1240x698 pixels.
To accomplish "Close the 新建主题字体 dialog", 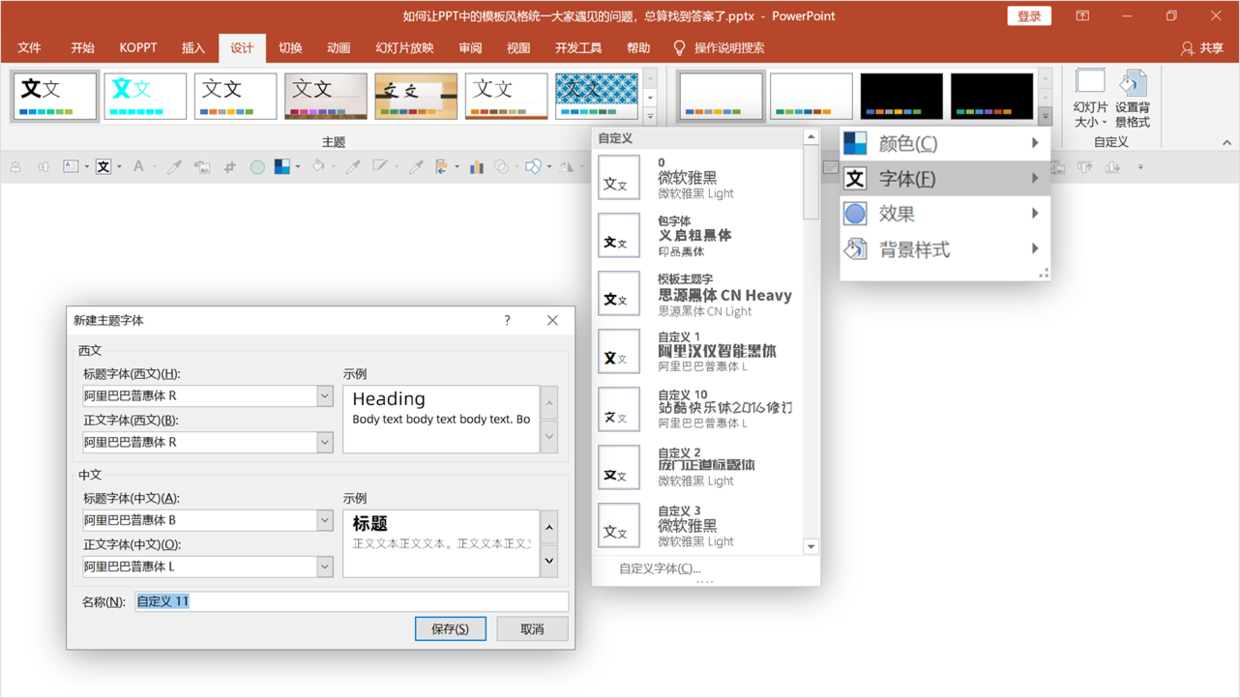I will [552, 320].
